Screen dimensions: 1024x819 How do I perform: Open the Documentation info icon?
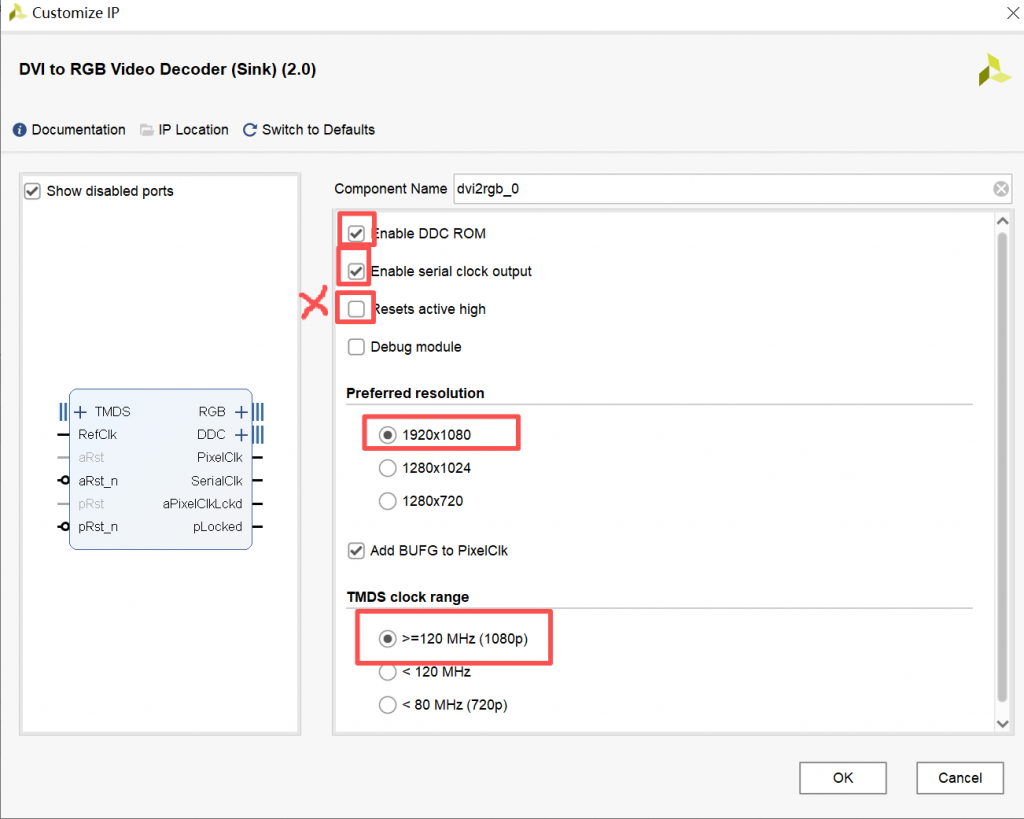19,130
